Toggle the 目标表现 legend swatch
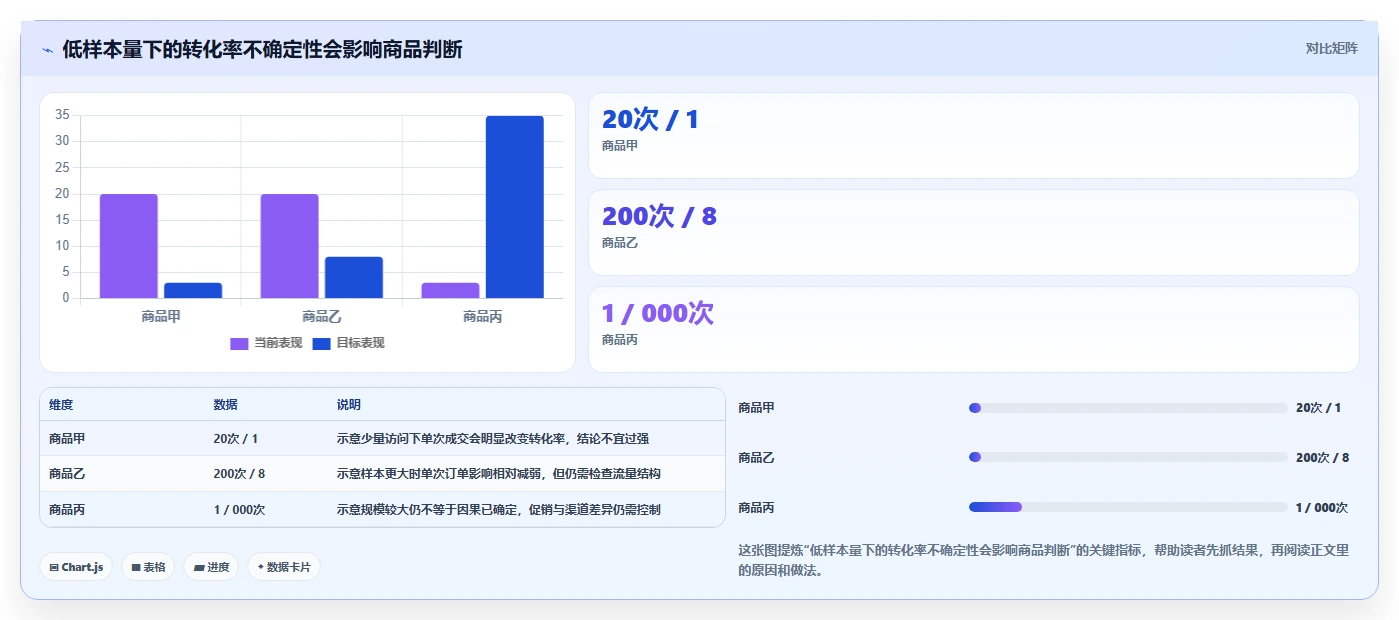The image size is (1399, 620). (x=321, y=343)
